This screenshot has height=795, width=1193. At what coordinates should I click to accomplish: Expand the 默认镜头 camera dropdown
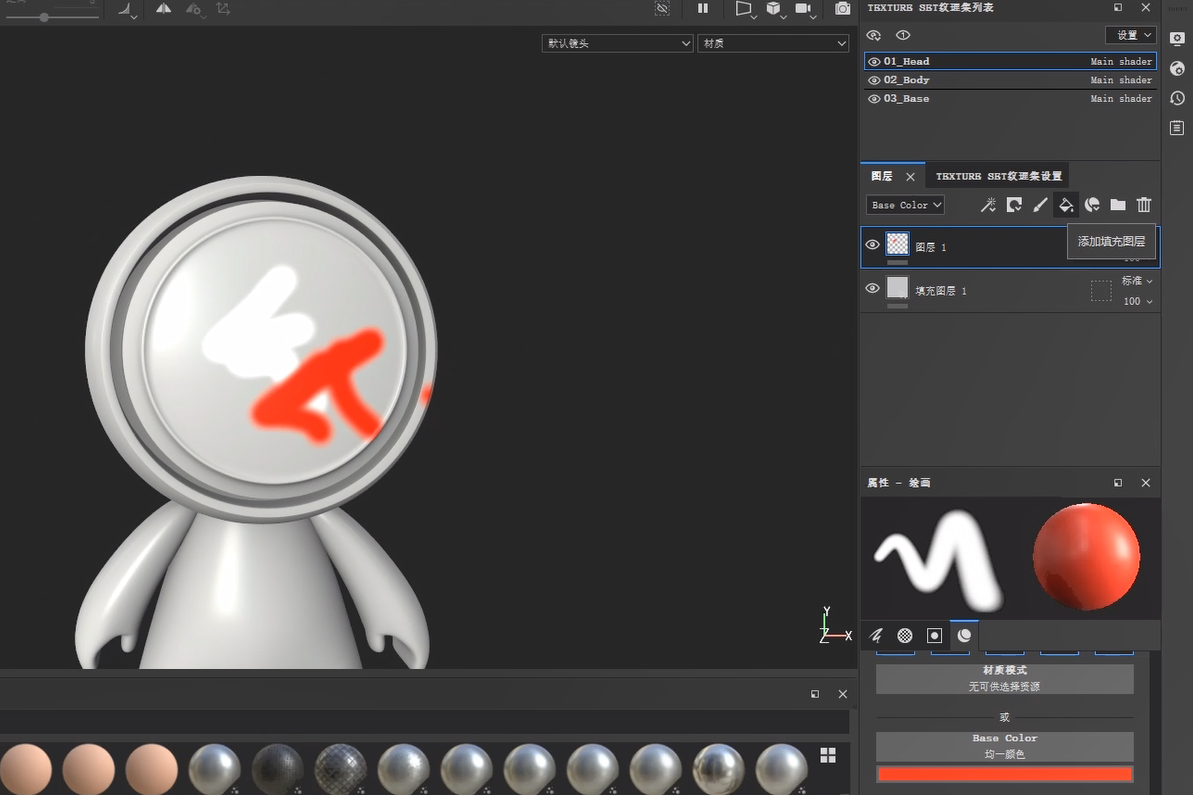(x=617, y=44)
